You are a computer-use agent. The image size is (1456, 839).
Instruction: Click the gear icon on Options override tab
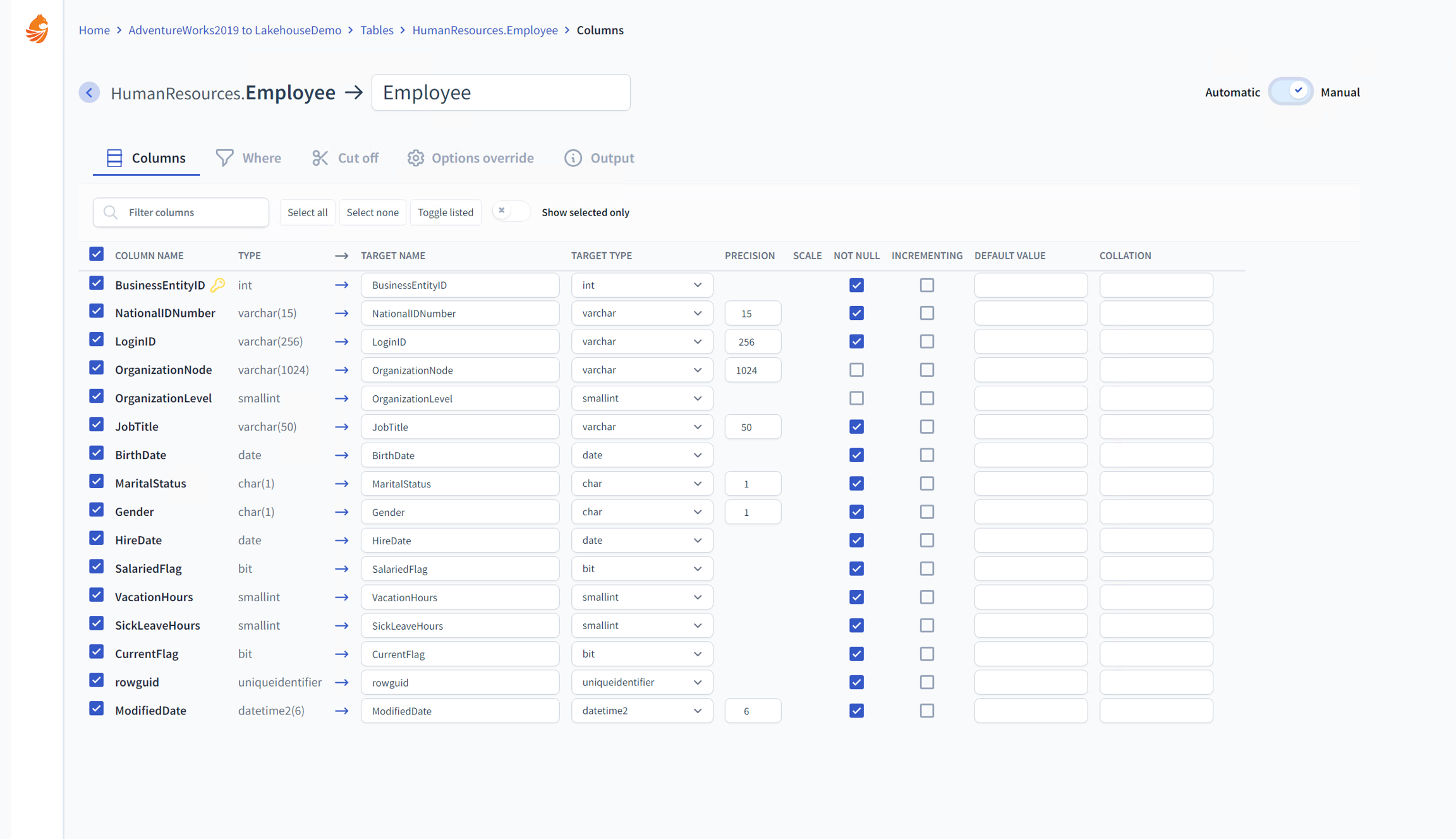coord(415,157)
